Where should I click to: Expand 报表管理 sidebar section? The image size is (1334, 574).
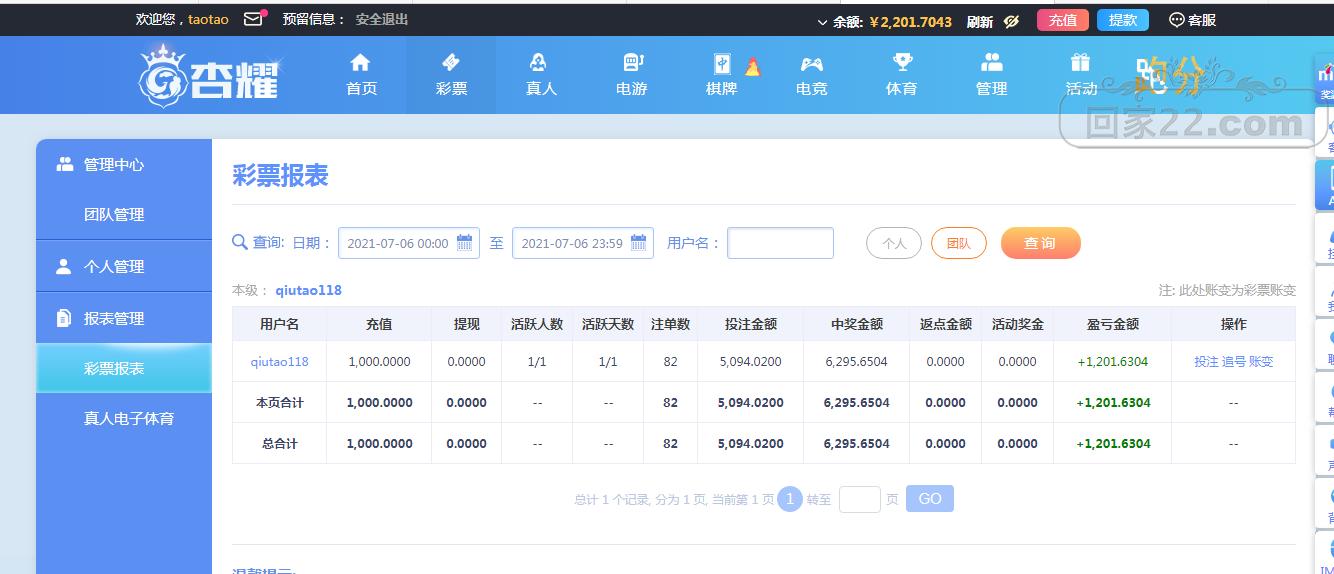(x=124, y=319)
